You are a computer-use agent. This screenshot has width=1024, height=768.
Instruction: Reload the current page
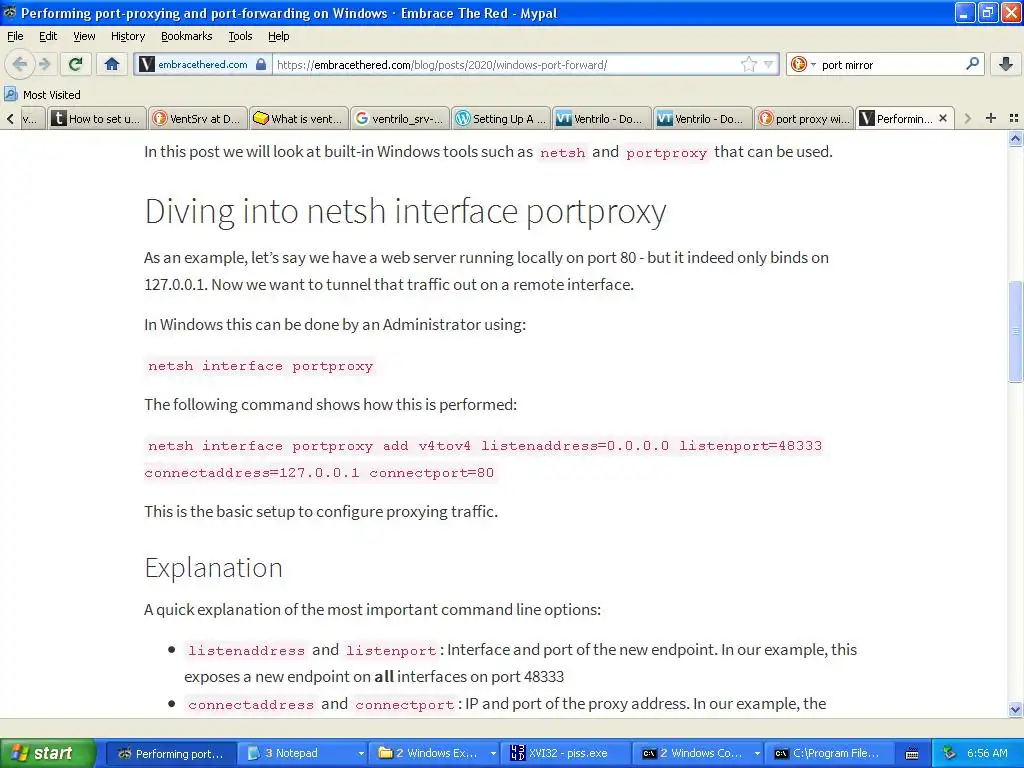[76, 64]
